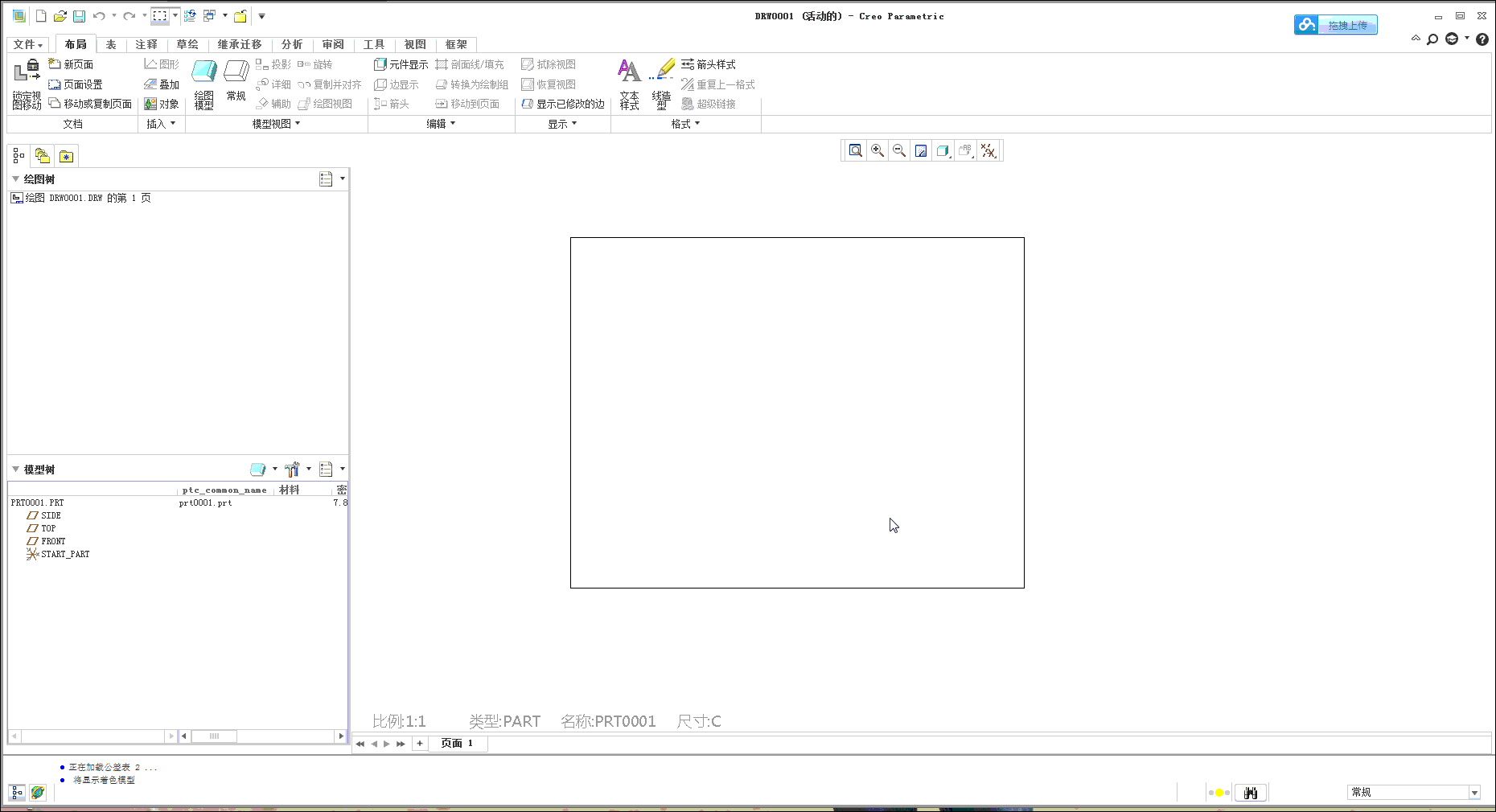
Task: Click the model tree navigator tab icon
Action: [x=18, y=156]
